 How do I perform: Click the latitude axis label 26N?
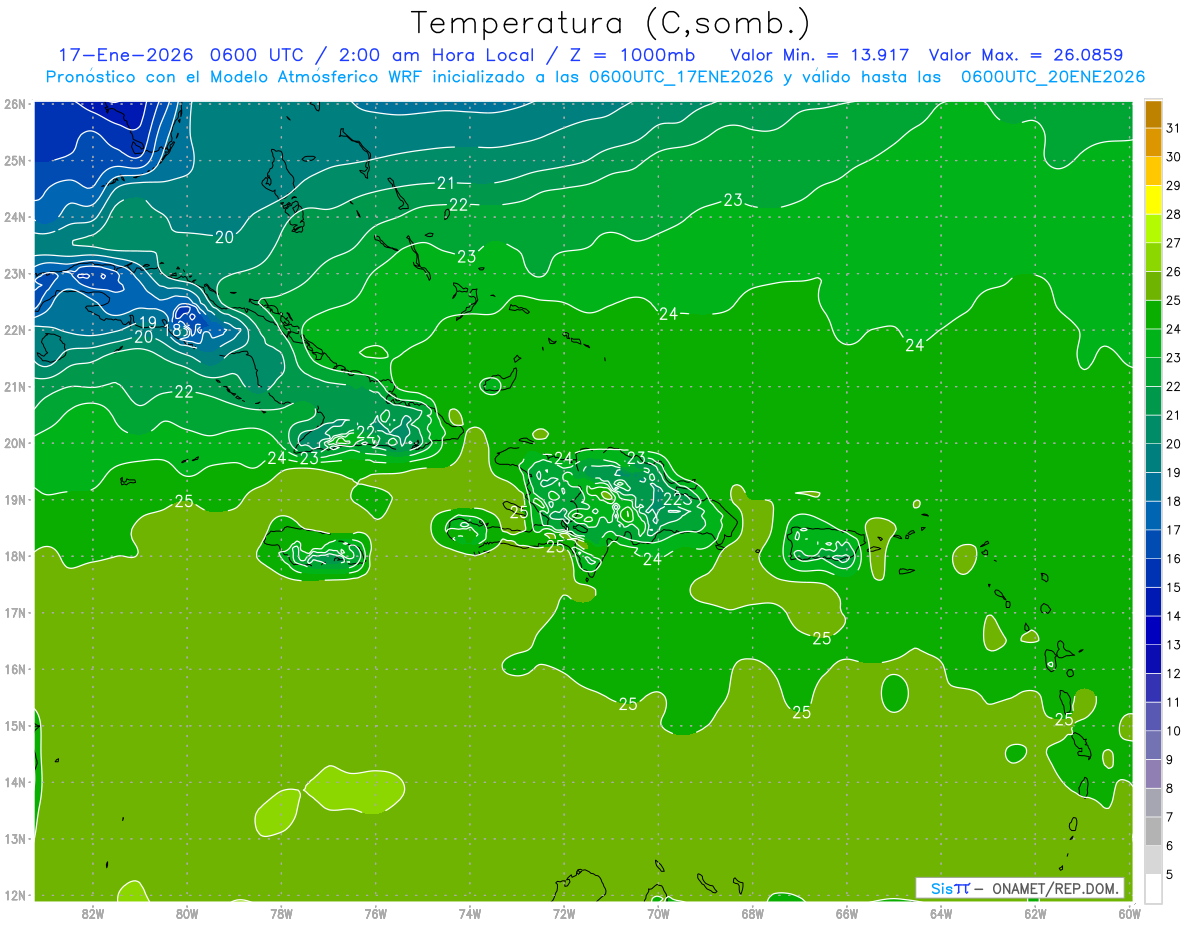pyautogui.click(x=15, y=103)
